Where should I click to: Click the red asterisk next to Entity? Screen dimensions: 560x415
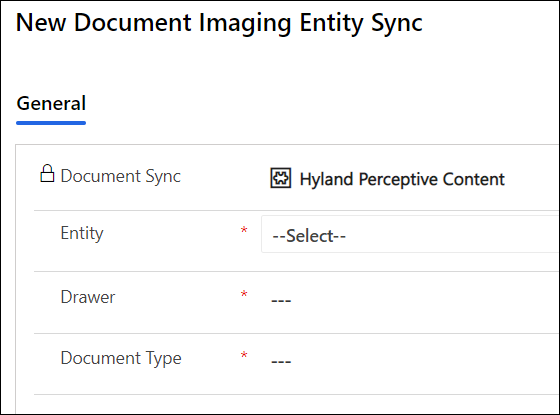[244, 230]
